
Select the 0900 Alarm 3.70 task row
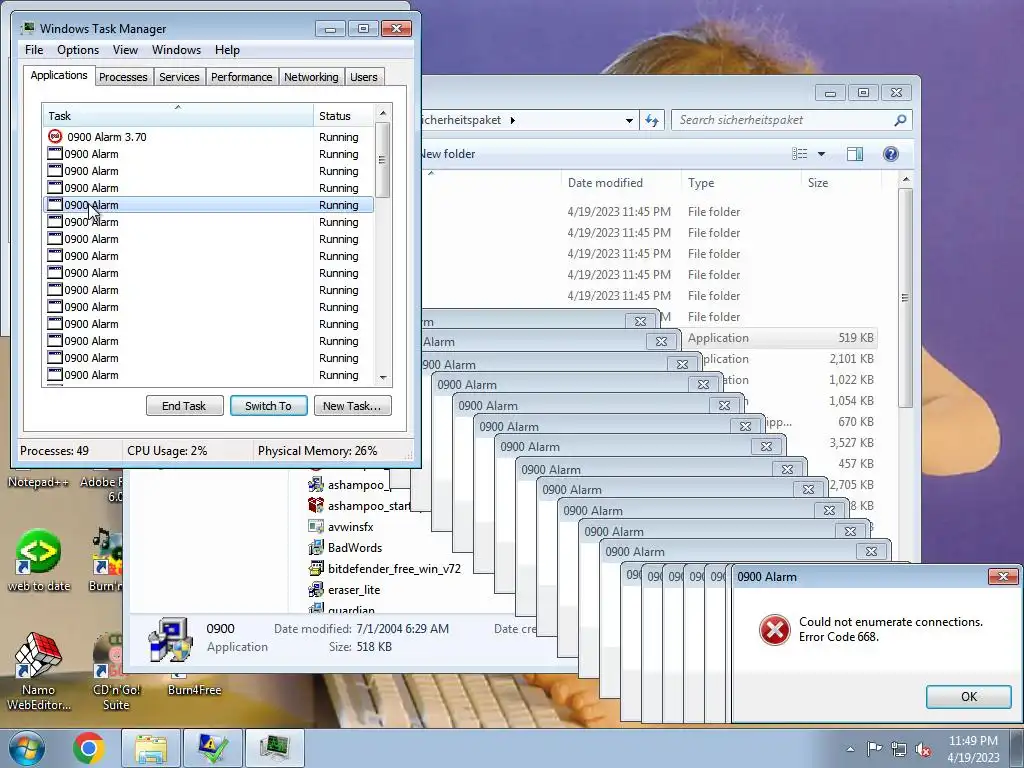pos(209,137)
